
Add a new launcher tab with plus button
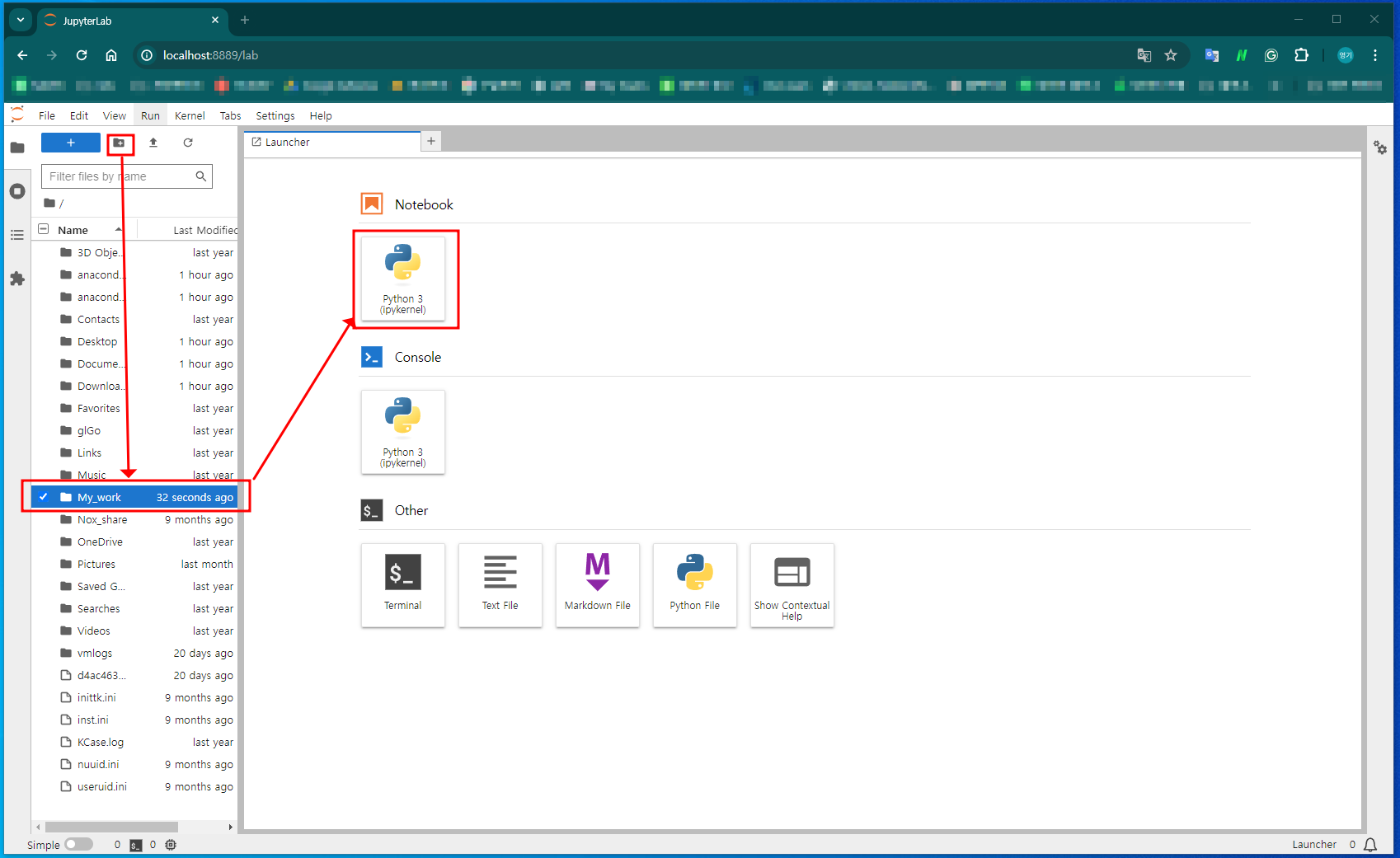click(431, 141)
